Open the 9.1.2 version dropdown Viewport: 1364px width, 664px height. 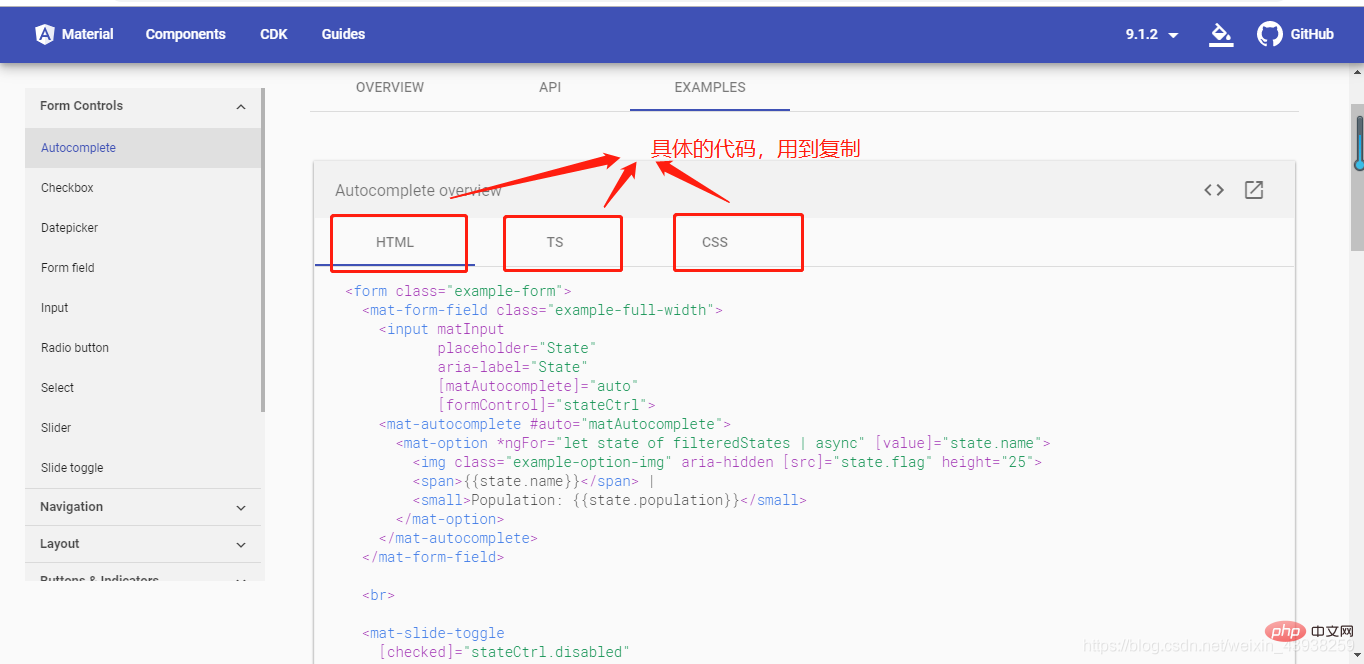tap(1152, 34)
